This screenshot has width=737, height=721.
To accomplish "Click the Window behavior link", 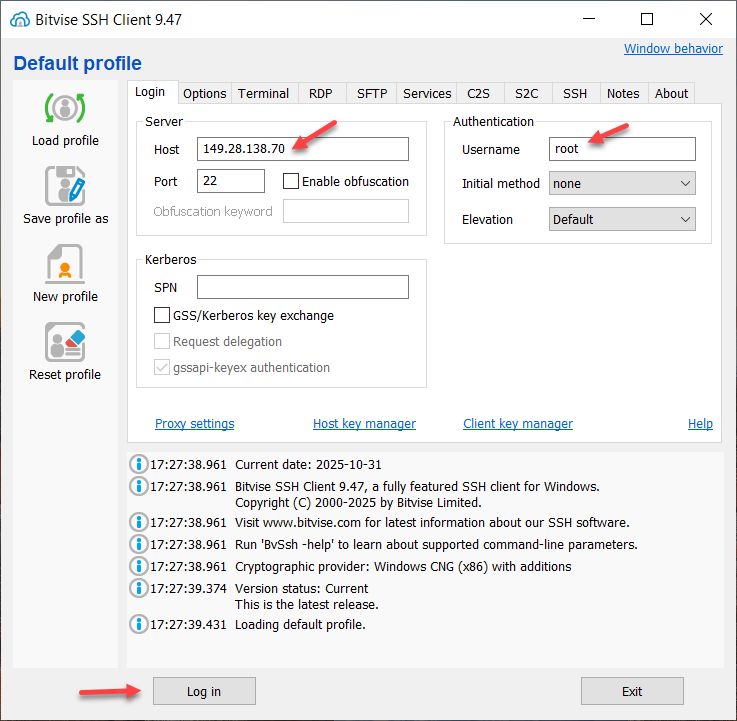I will click(673, 49).
